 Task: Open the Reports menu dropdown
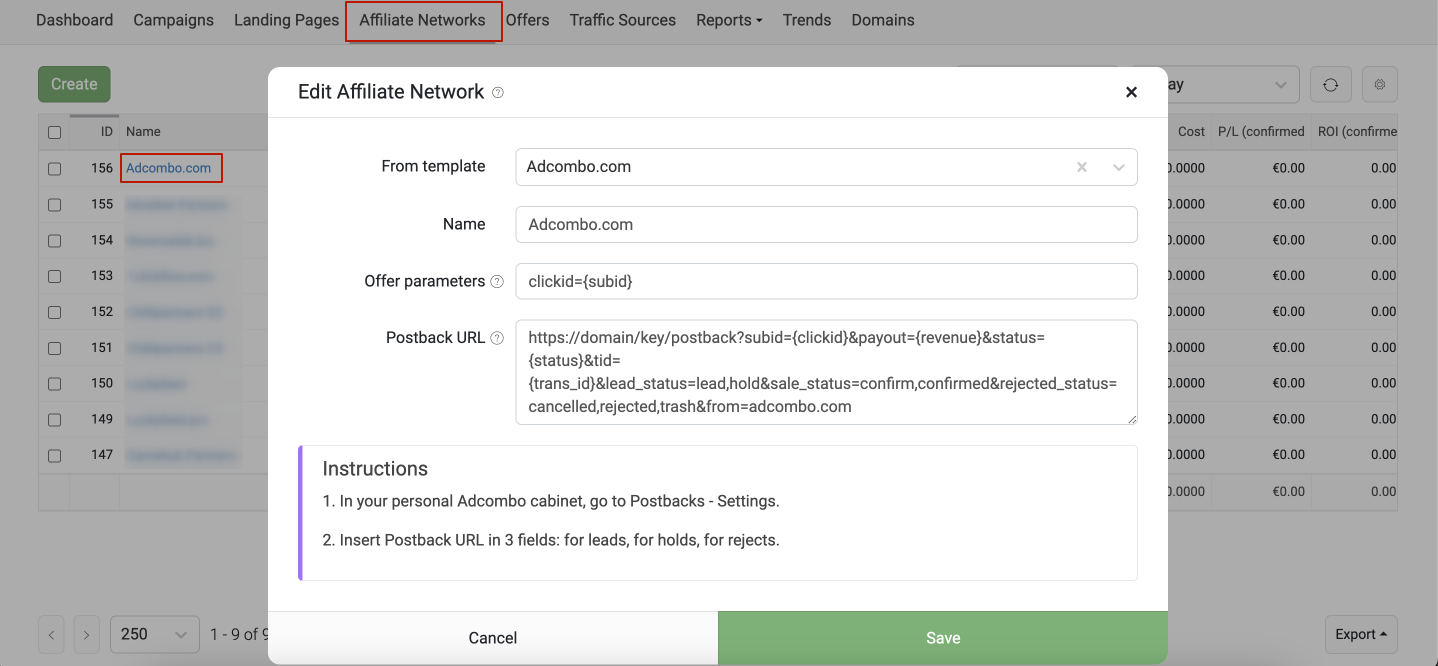pos(729,20)
